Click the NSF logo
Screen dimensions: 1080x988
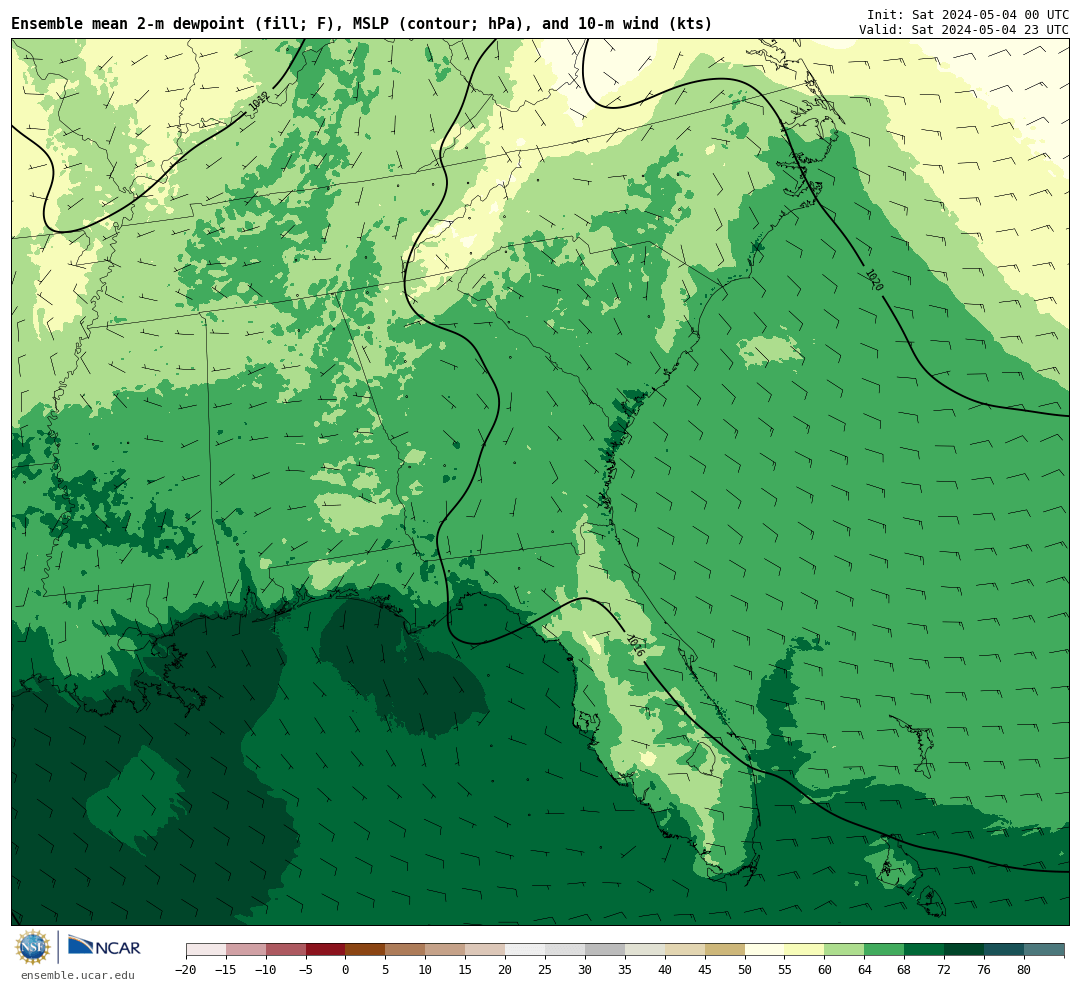tap(33, 947)
